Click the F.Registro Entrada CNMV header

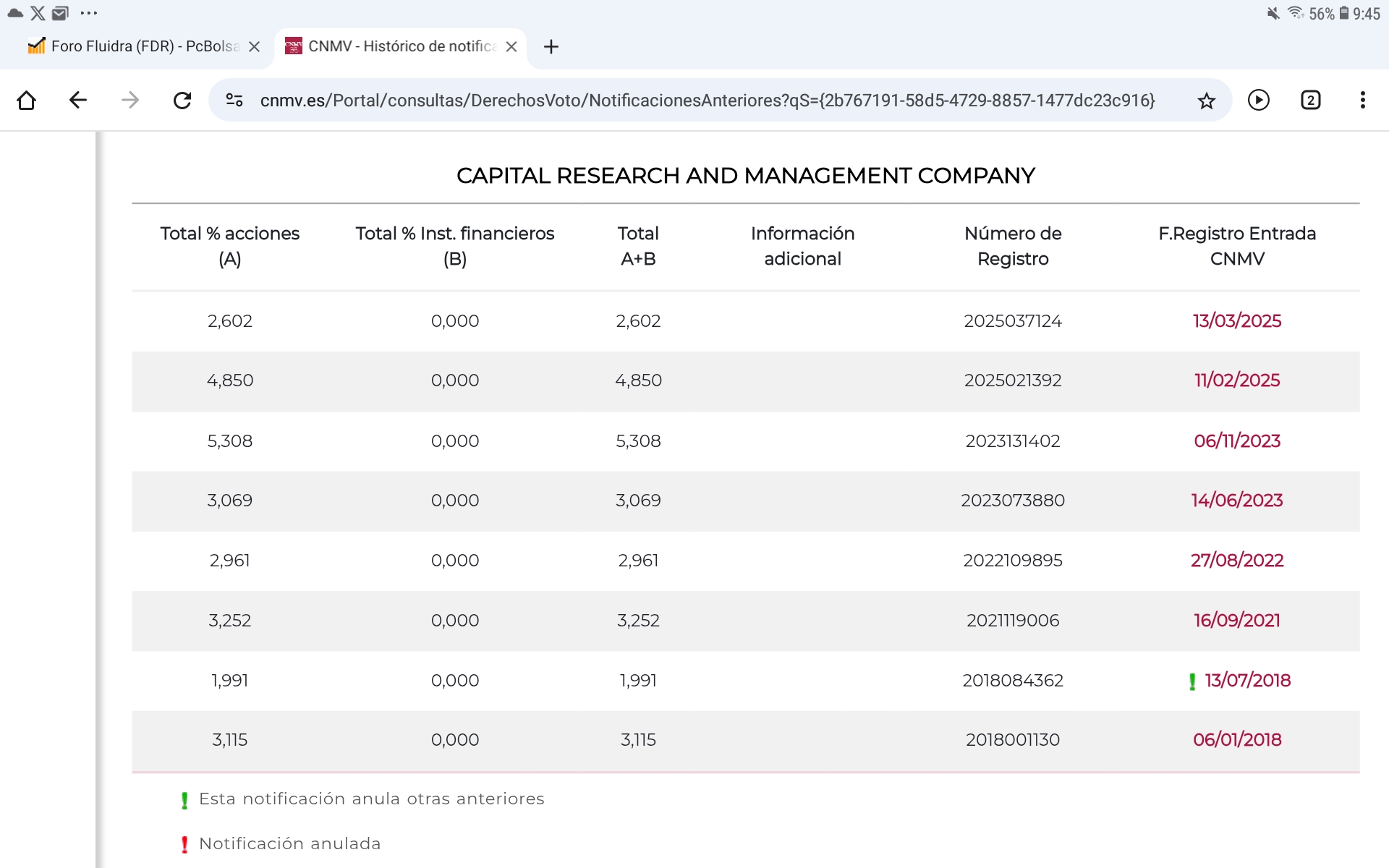pos(1237,246)
